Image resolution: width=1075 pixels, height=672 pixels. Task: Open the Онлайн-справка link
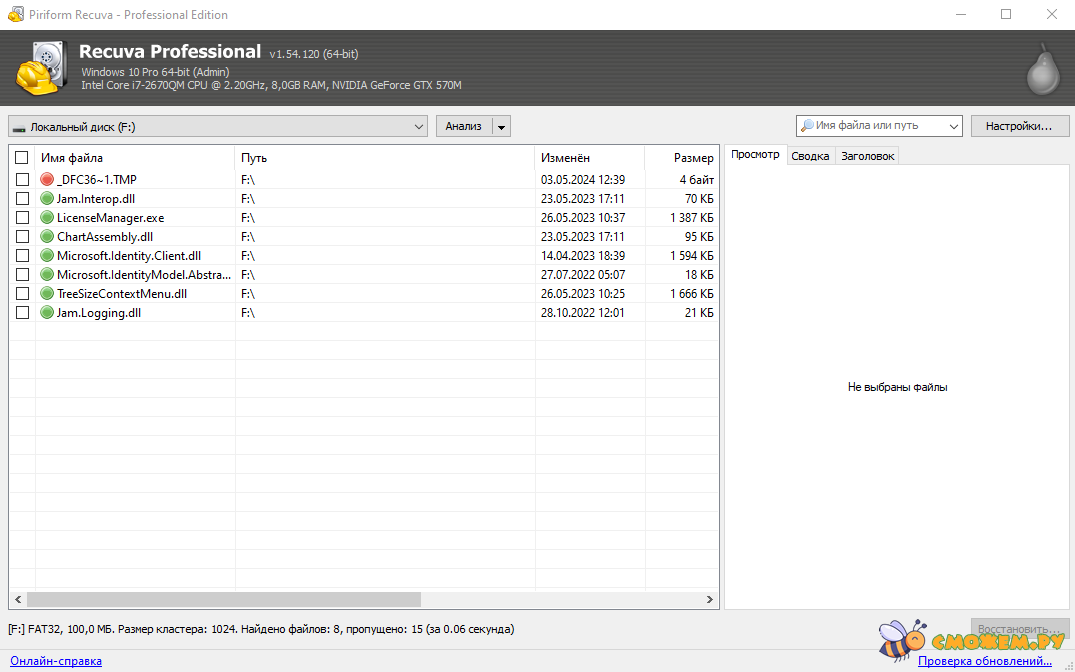click(56, 661)
